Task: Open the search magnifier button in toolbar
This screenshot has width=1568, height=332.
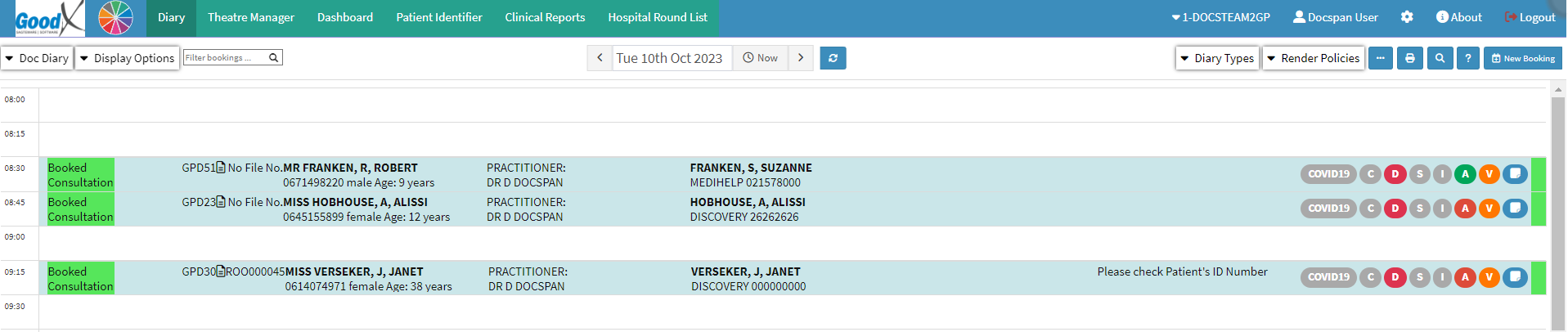Action: tap(1440, 58)
